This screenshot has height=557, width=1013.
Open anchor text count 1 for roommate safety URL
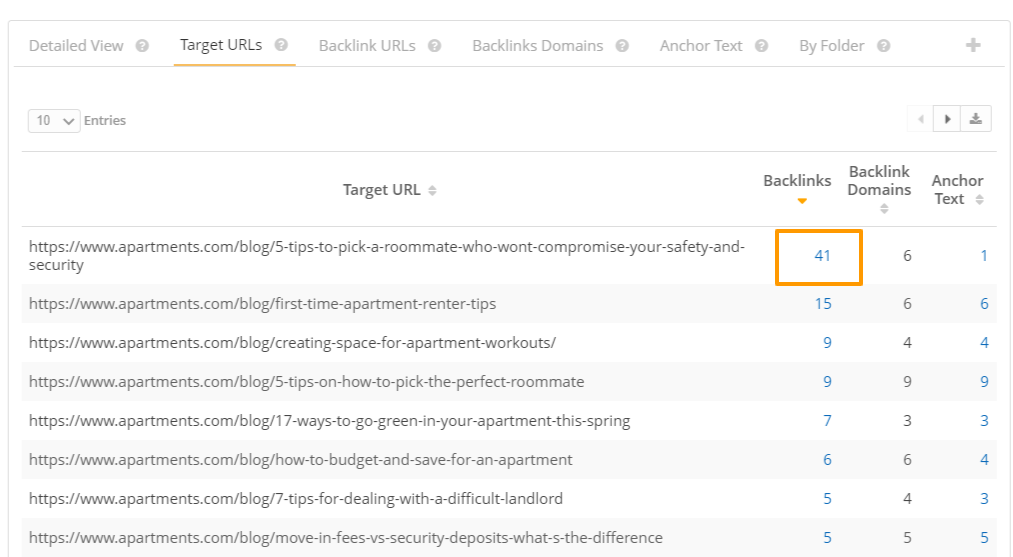[984, 256]
